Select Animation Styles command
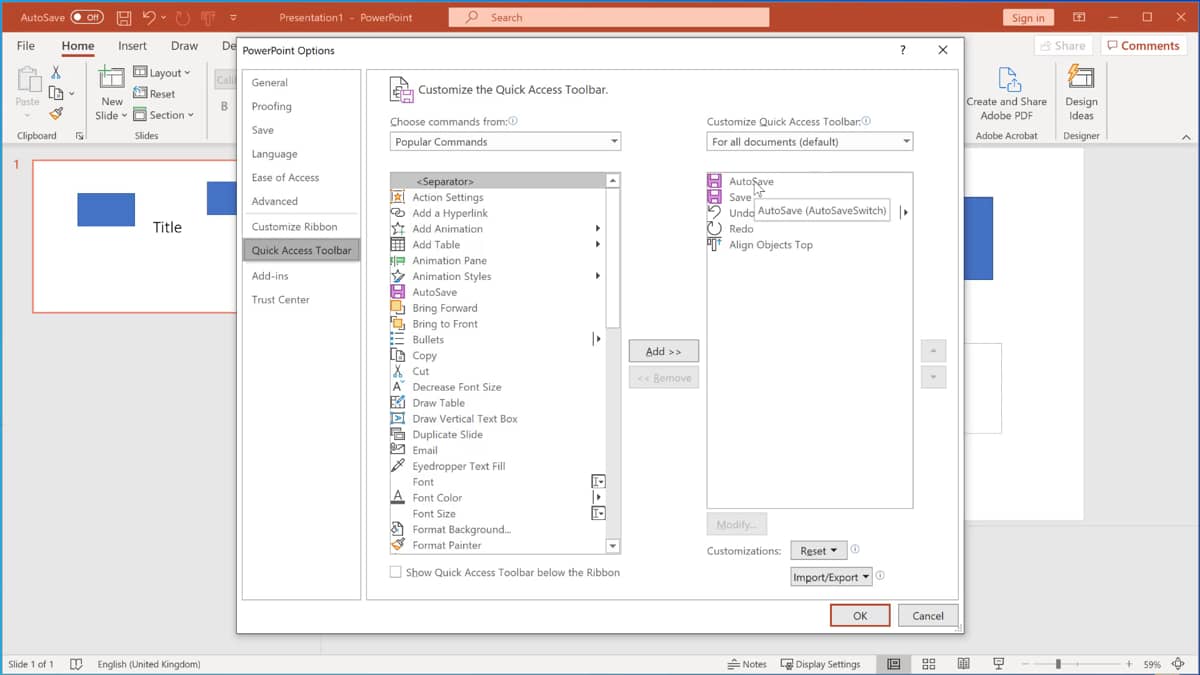Viewport: 1200px width, 675px height. click(x=497, y=277)
